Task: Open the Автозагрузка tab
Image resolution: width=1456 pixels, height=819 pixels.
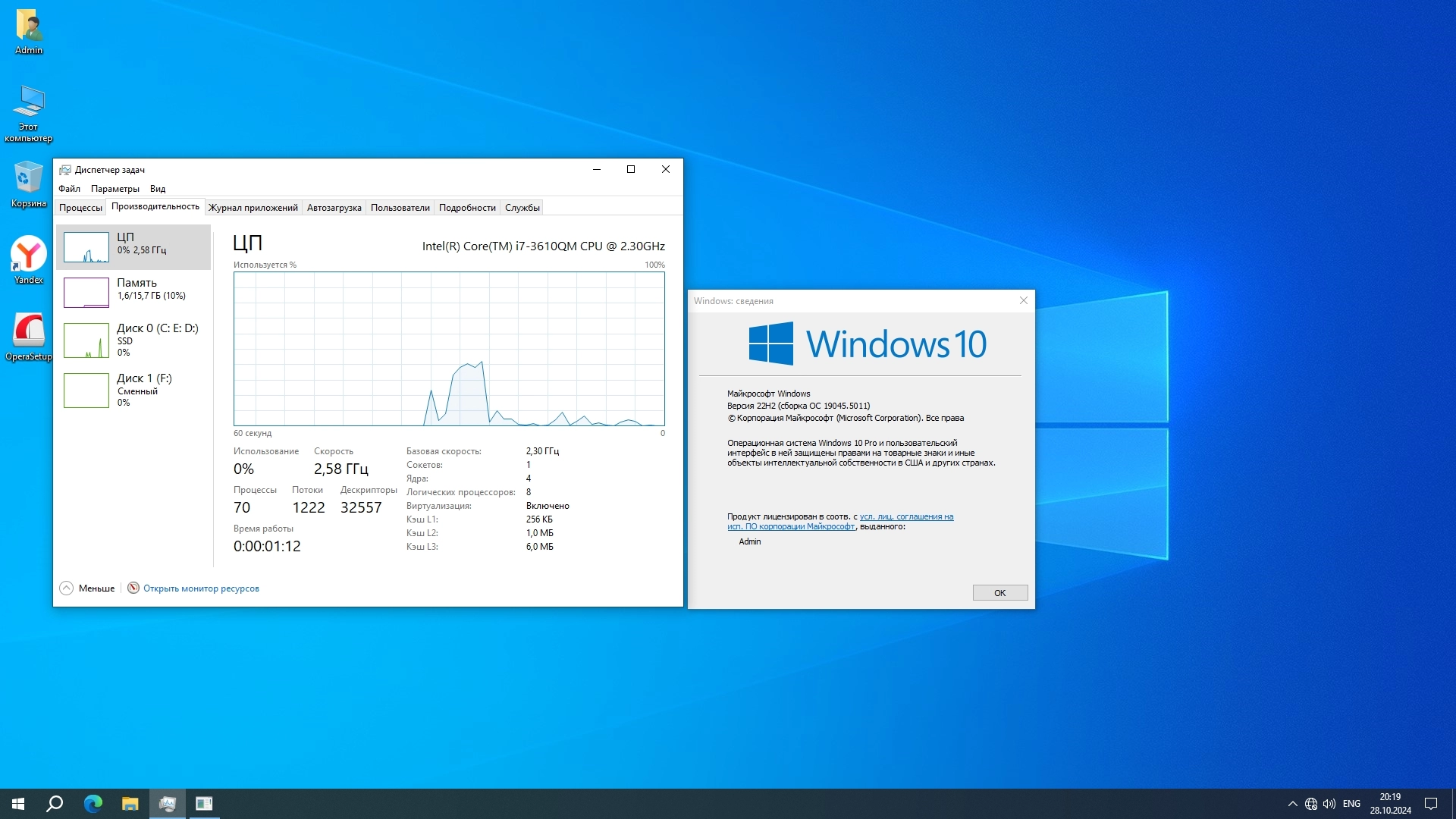Action: 334,208
